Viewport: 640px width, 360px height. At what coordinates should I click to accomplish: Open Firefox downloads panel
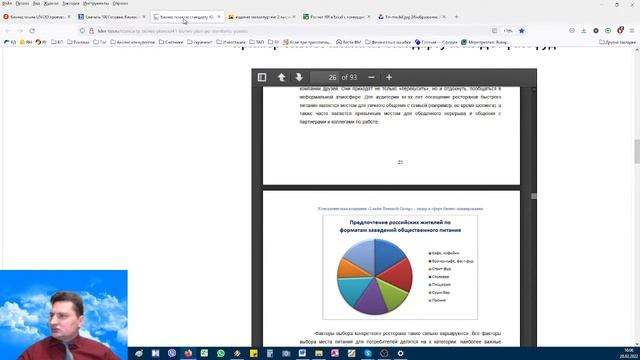click(x=584, y=31)
